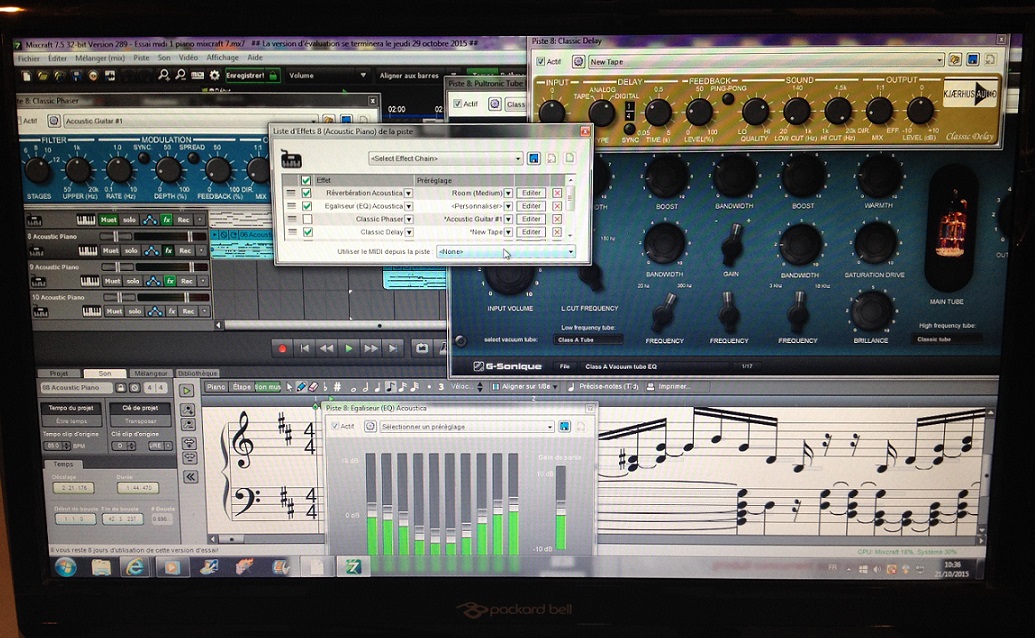Viewport: 1035px width, 638px height.
Task: Click the zoom-in magnifier in the main toolbar
Action: pyautogui.click(x=164, y=75)
